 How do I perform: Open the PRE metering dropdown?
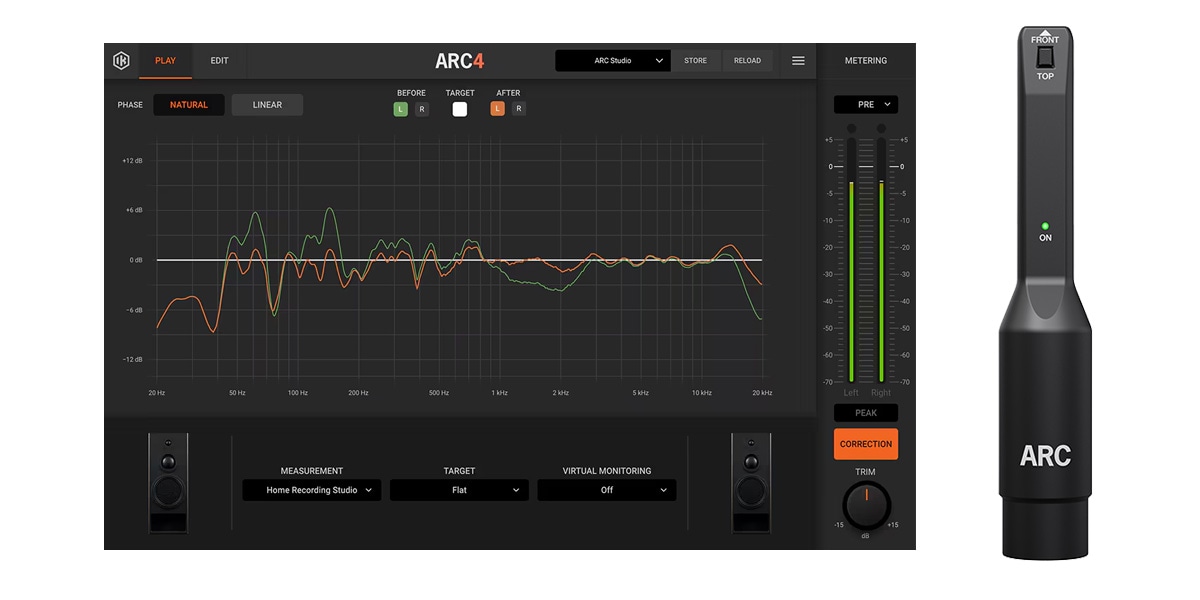pos(866,104)
